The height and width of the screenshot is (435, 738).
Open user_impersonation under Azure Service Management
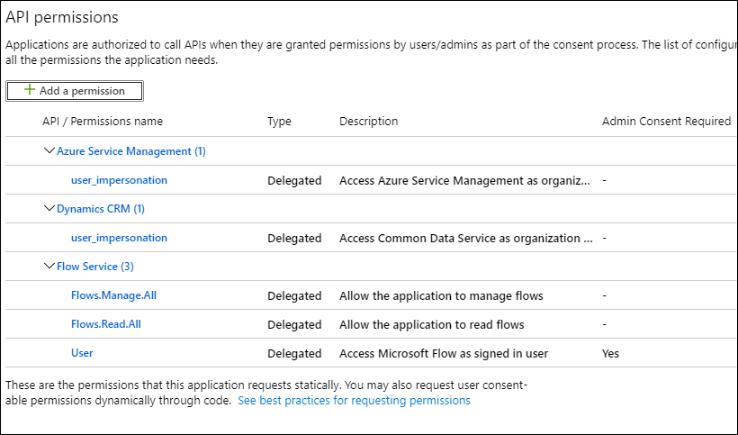[119, 180]
